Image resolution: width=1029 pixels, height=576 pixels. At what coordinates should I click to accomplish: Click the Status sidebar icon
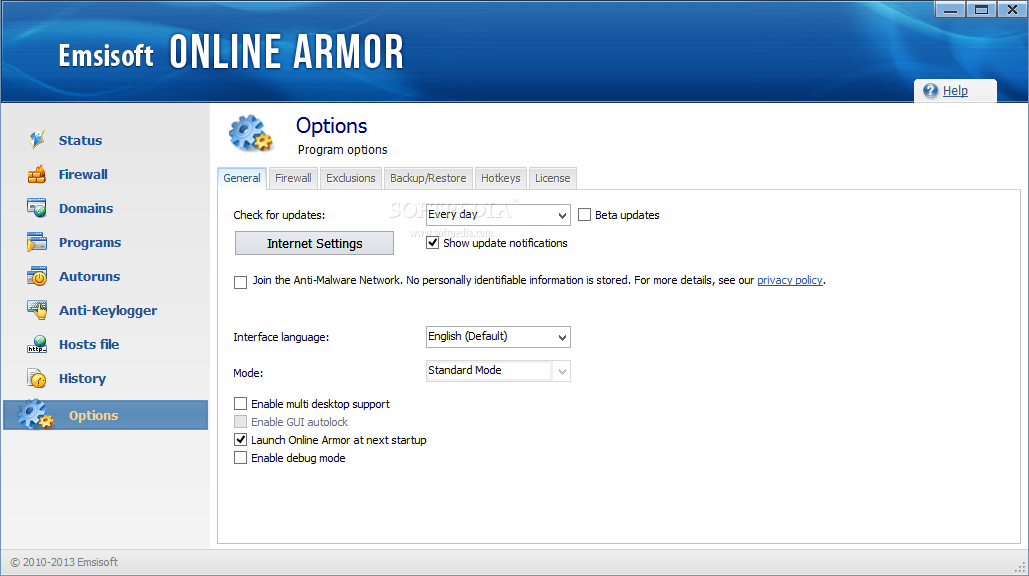click(x=37, y=139)
